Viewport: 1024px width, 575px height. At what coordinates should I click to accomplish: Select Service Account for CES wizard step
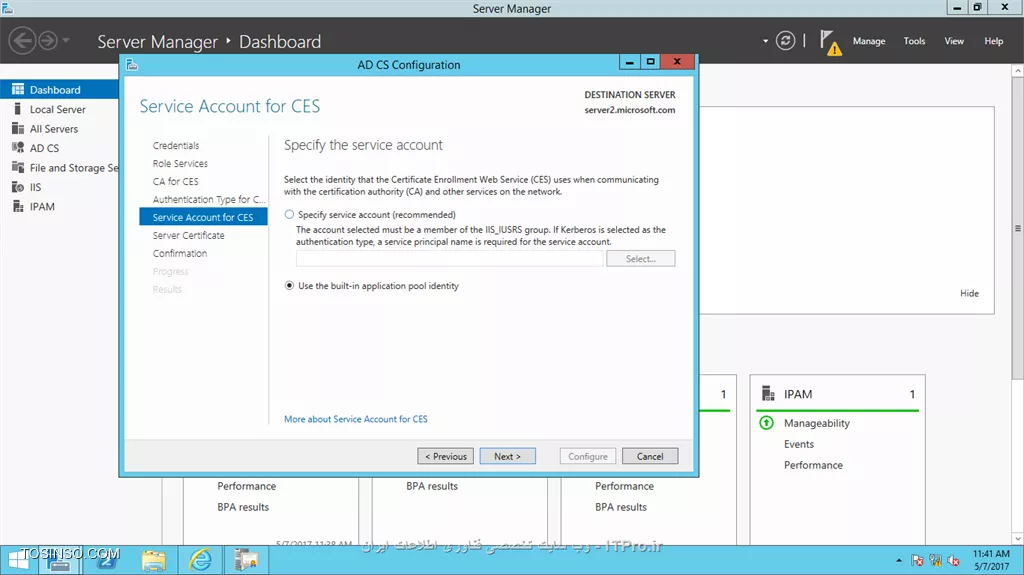(x=203, y=217)
